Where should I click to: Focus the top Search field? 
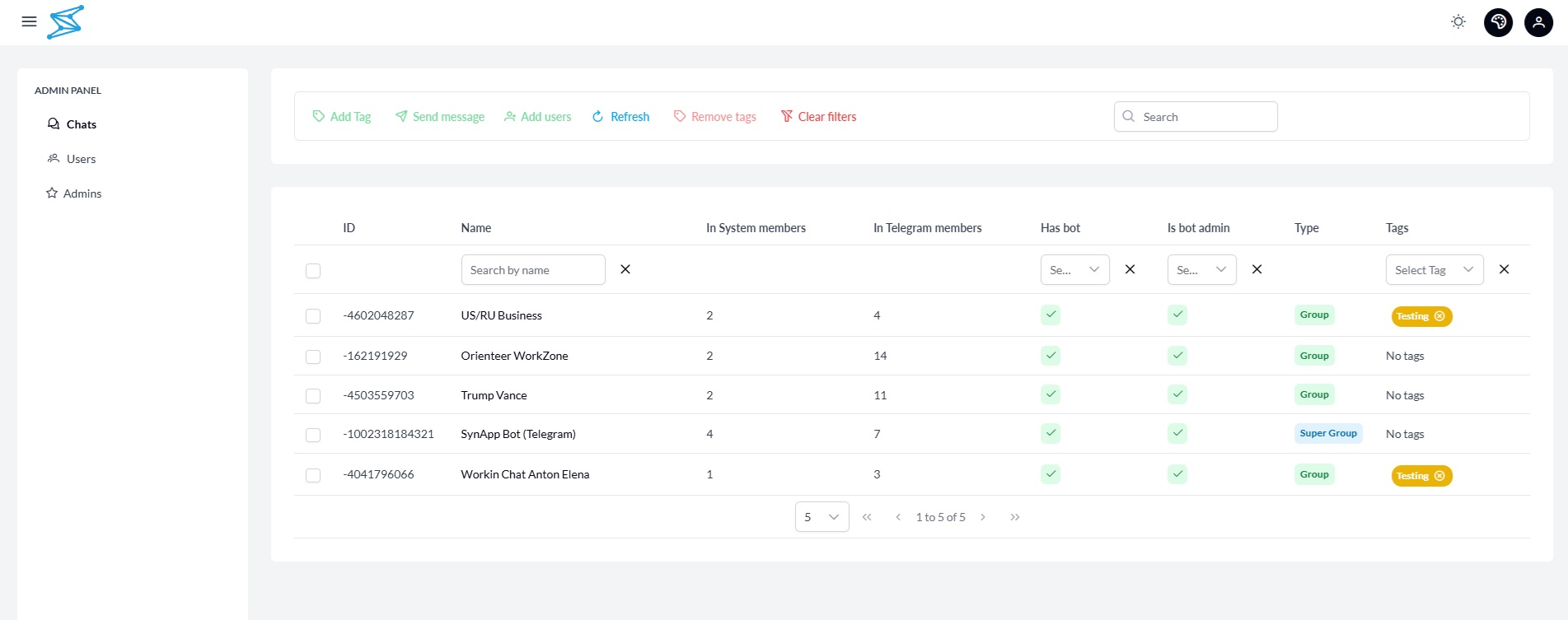click(1196, 117)
